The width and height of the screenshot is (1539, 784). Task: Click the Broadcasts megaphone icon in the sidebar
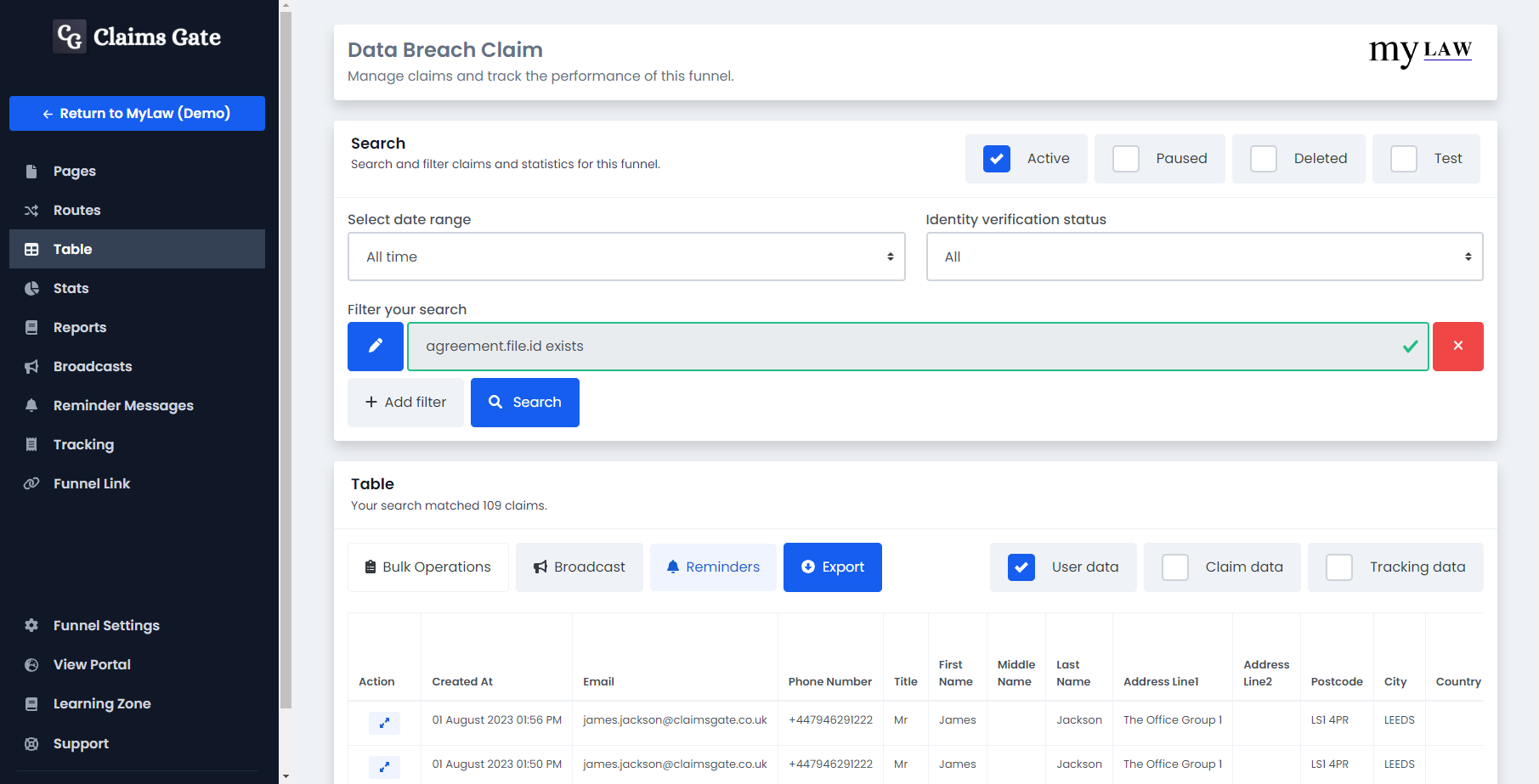point(31,367)
